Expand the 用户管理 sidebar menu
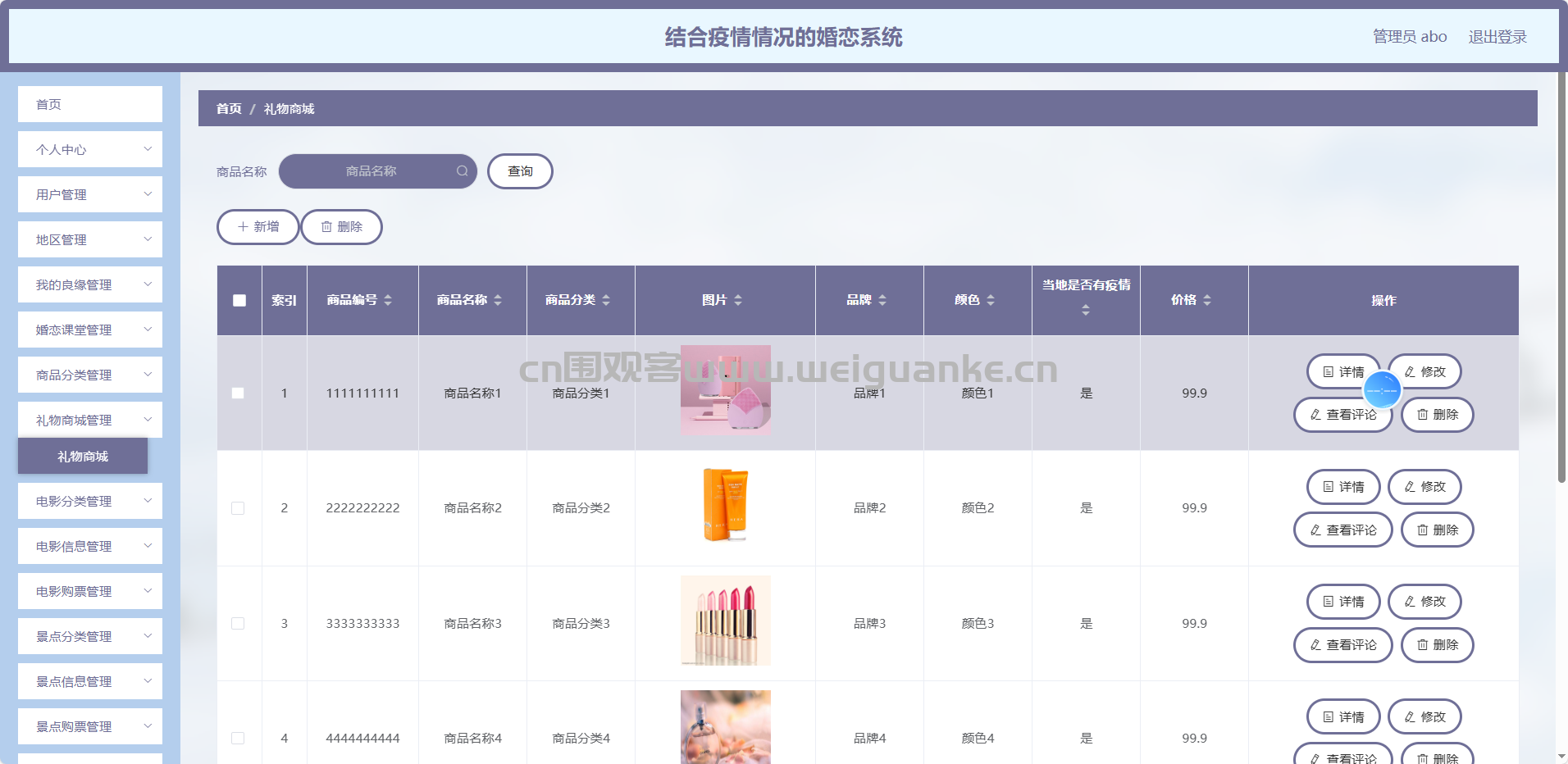 tap(90, 194)
